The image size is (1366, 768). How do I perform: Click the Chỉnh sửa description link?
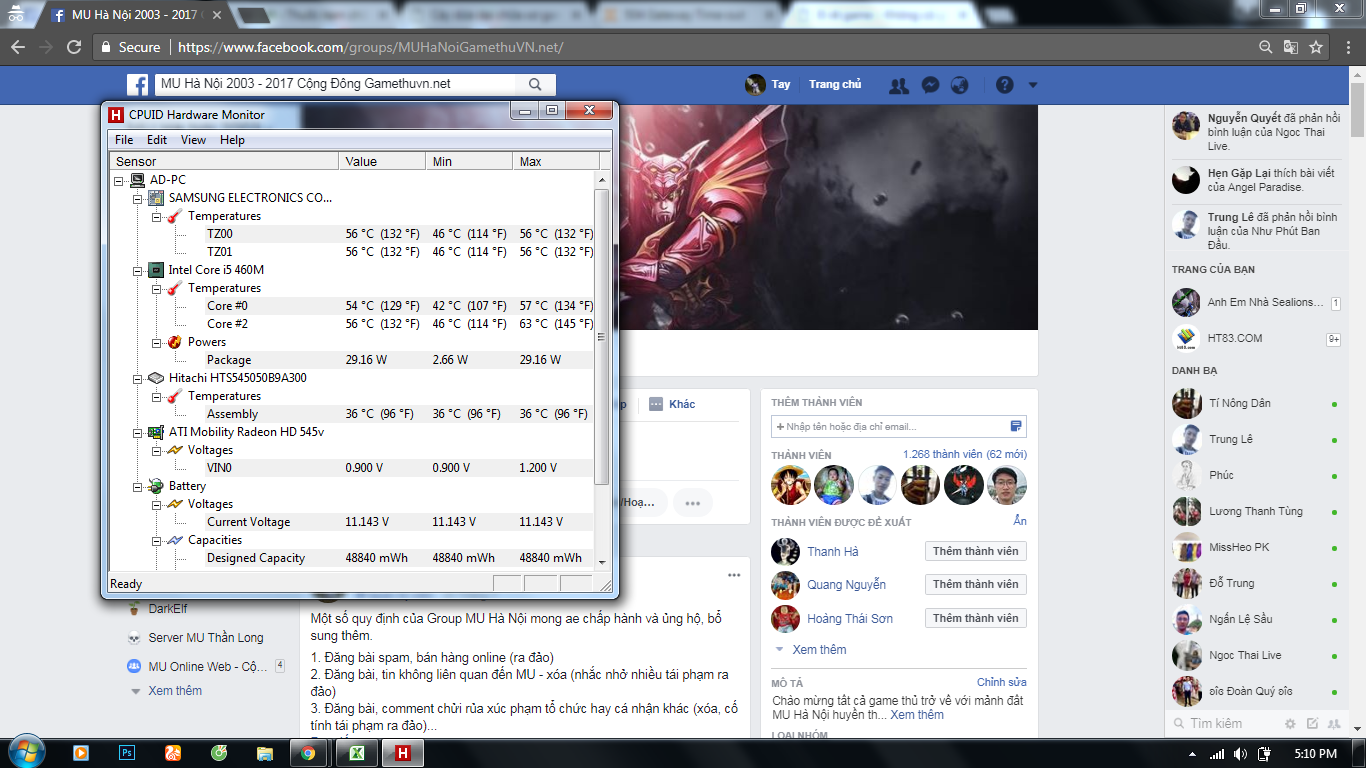click(1001, 682)
